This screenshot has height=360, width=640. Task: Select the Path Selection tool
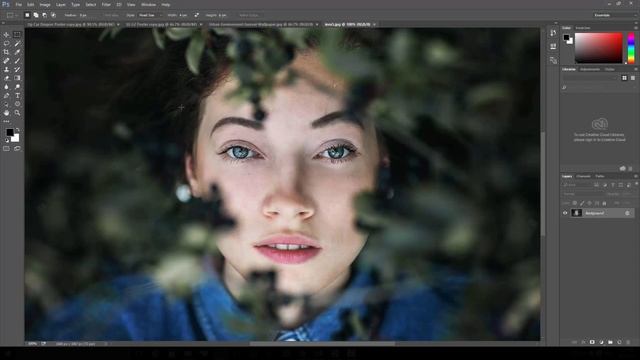point(6,104)
